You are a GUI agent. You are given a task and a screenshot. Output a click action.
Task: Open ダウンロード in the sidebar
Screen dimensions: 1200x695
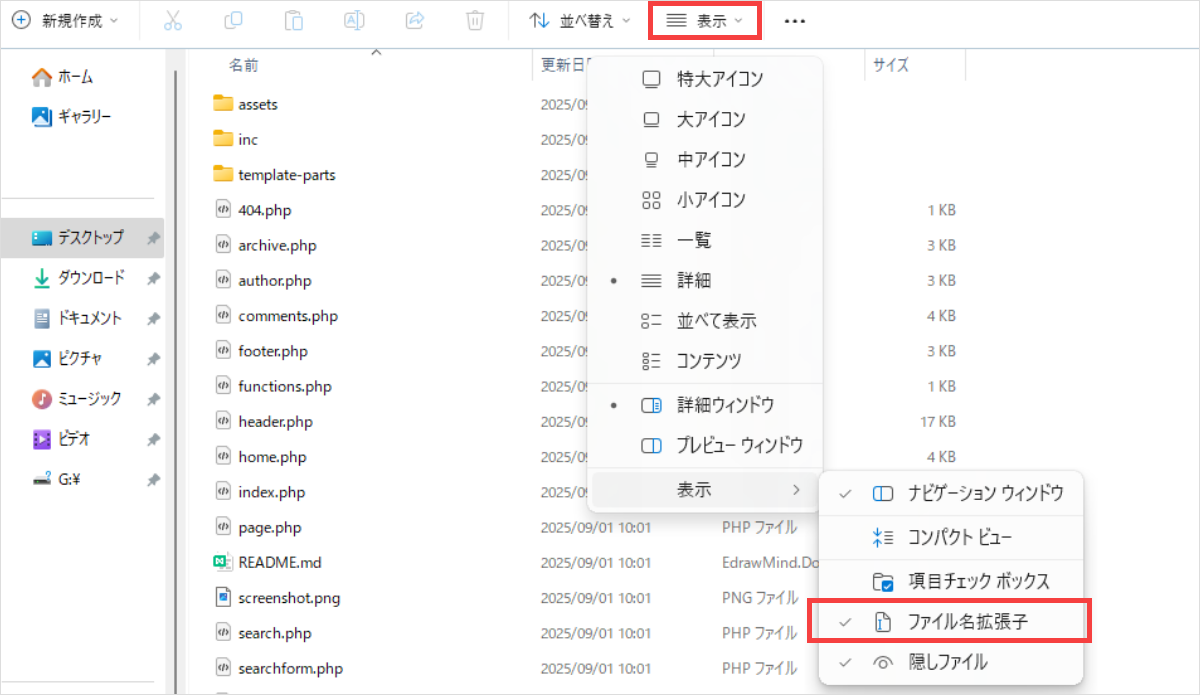(x=90, y=278)
